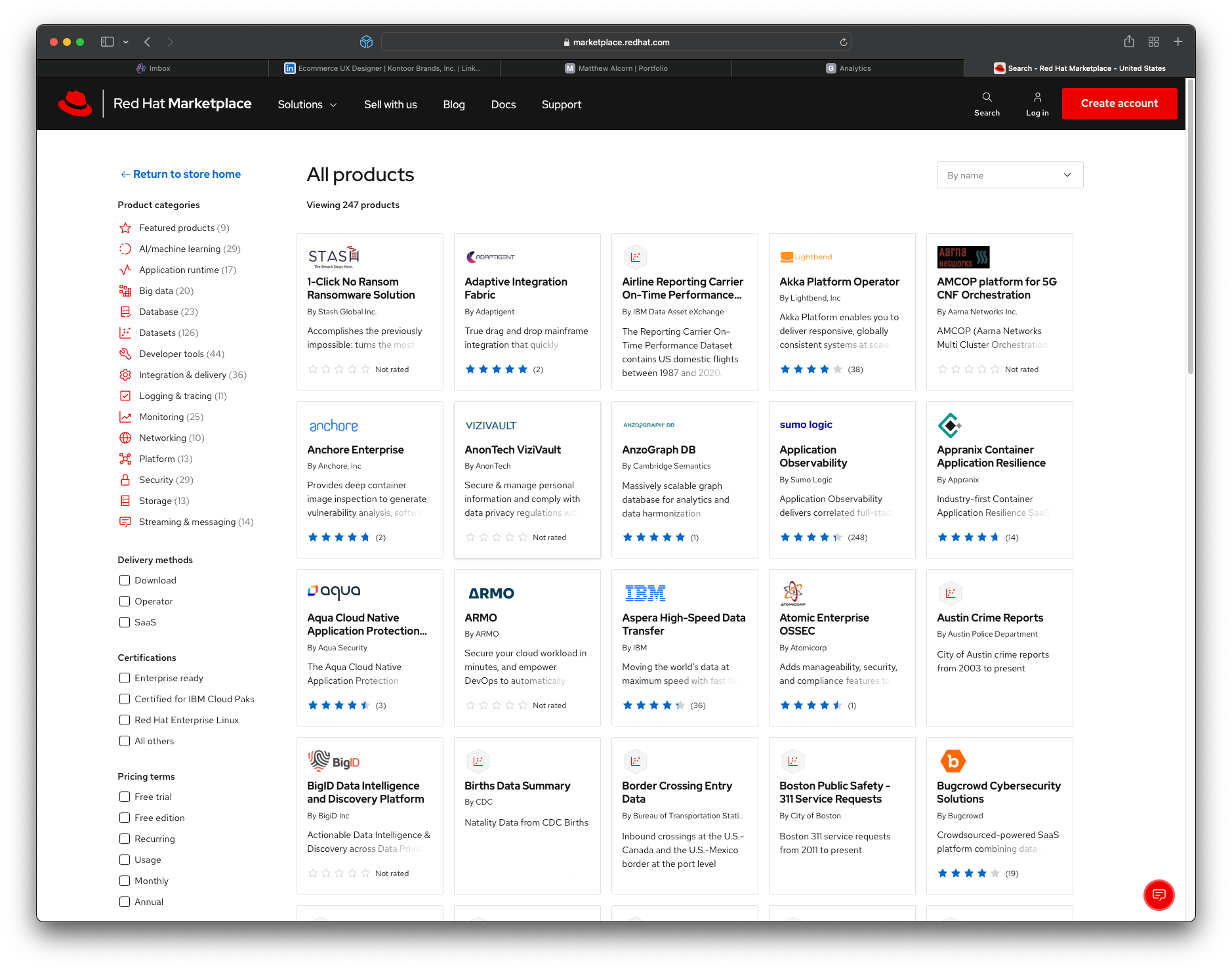Follow the Return to store home link
Viewport: 1232px width, 970px height.
pos(180,174)
